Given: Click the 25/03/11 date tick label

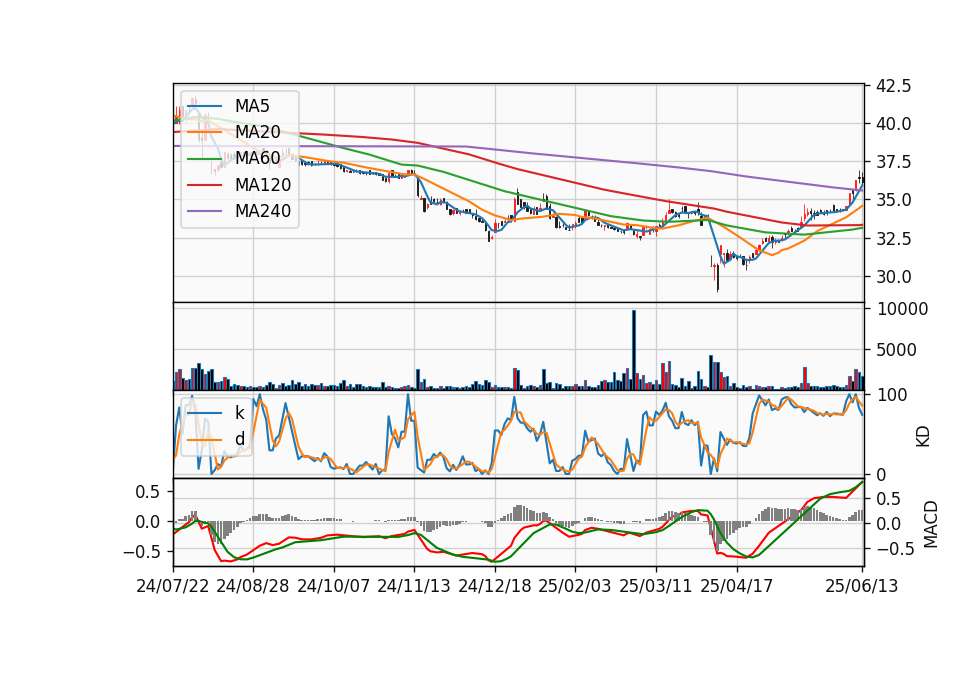Looking at the screenshot, I should click(x=656, y=587).
